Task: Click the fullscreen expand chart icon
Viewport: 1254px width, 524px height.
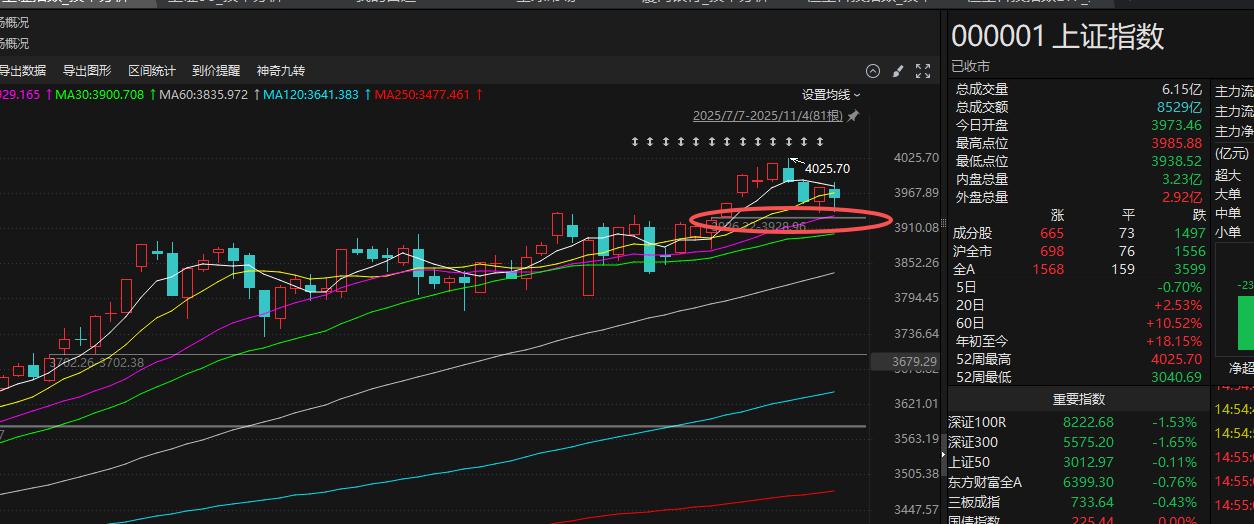Action: (923, 71)
